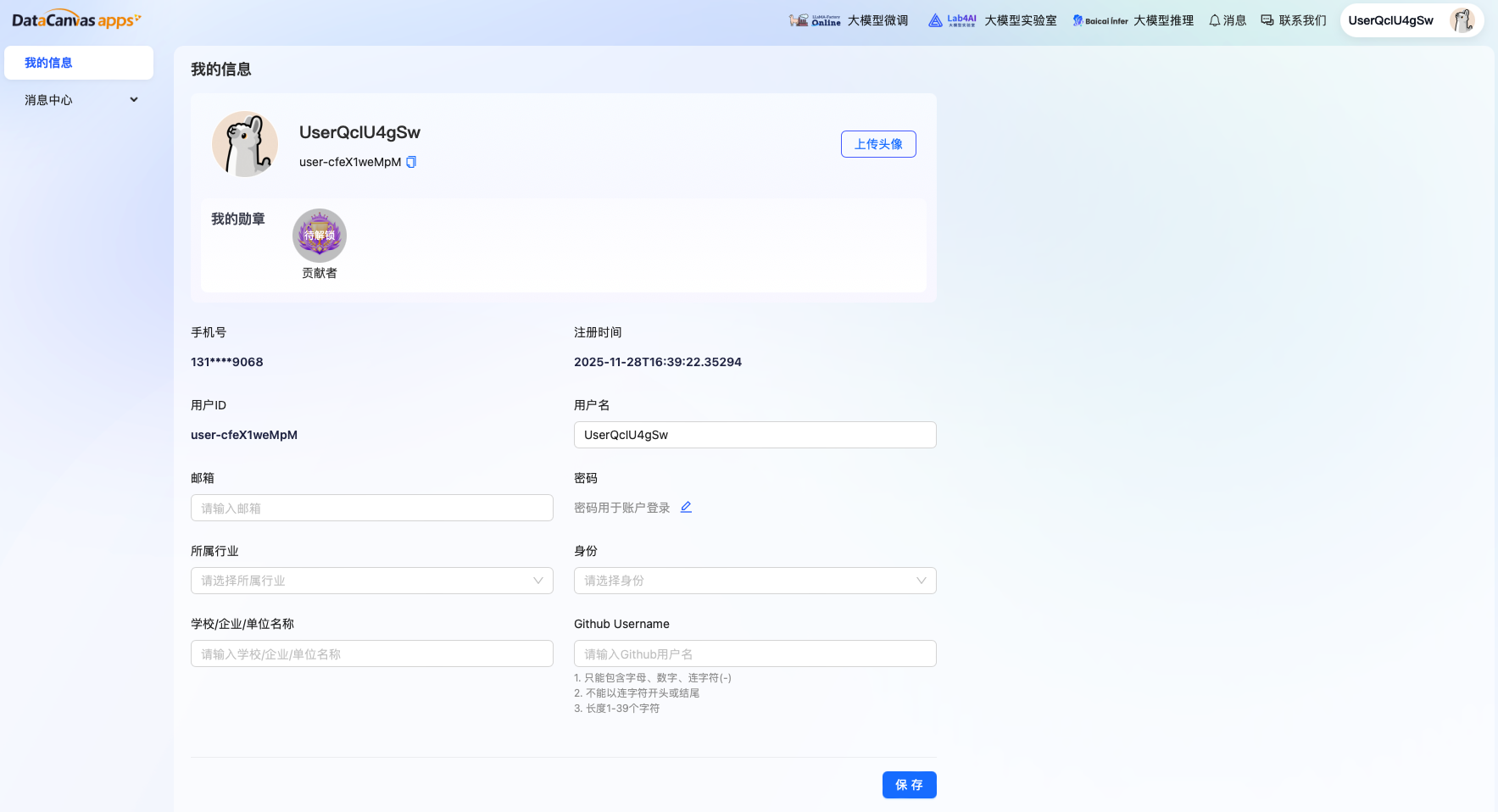Click the Github Username input field
Viewport: 1498px width, 812px height.
755,653
